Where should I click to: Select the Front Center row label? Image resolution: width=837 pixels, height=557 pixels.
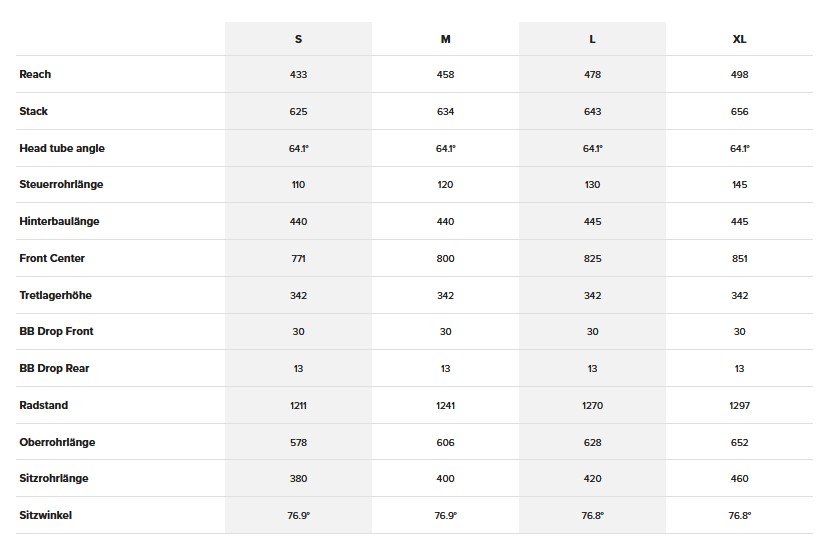click(x=52, y=258)
